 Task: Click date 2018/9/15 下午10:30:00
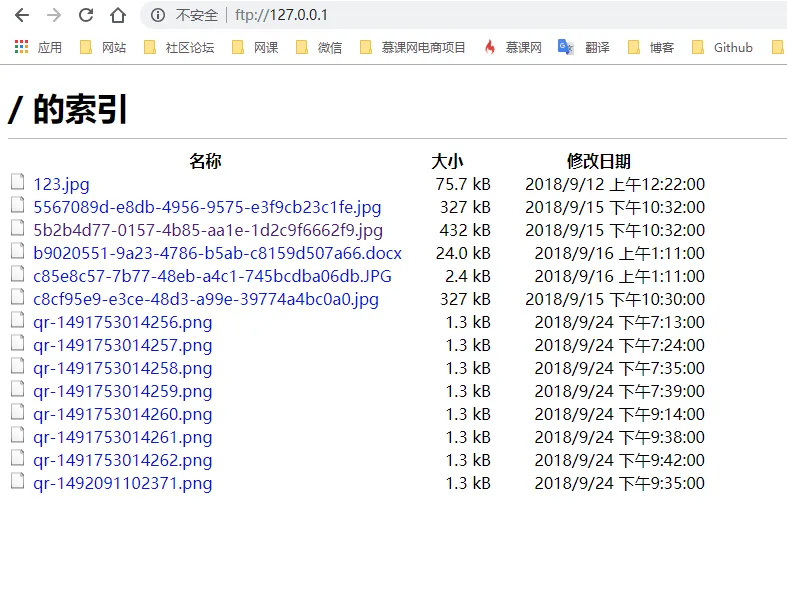[x=615, y=299]
